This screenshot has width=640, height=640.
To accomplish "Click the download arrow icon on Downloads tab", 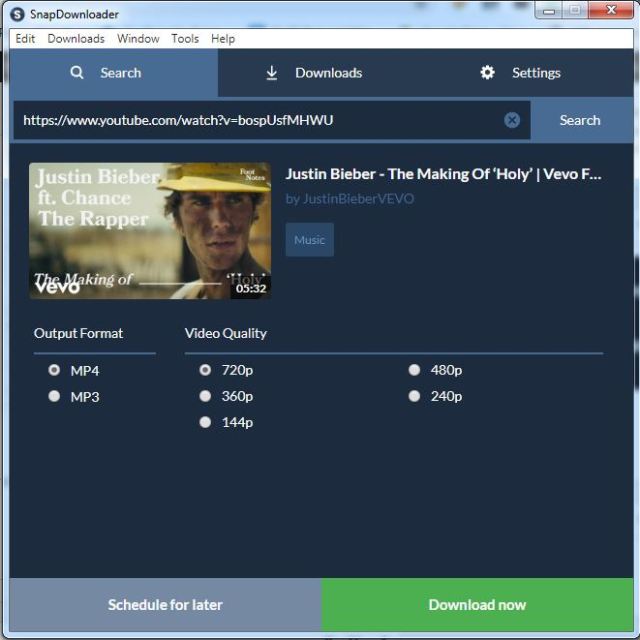I will pyautogui.click(x=271, y=73).
